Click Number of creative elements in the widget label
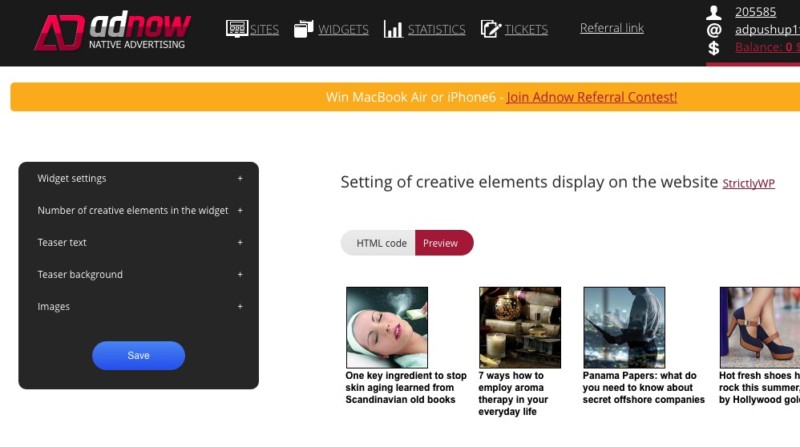Viewport: 800px width, 447px height. coord(133,210)
